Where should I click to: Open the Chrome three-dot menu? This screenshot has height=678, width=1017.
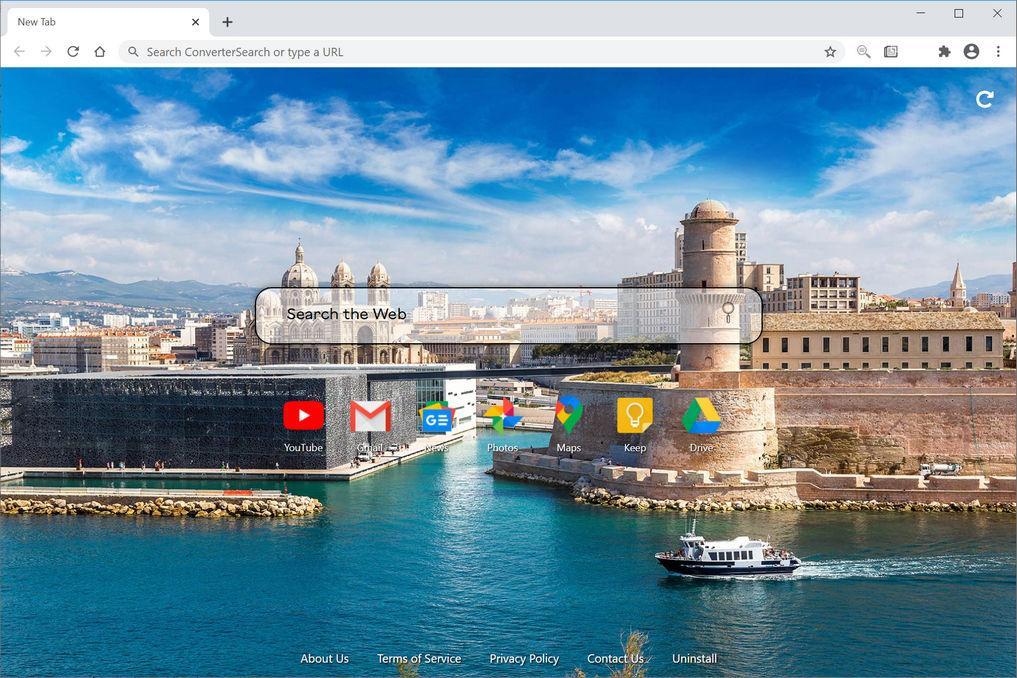coord(998,51)
